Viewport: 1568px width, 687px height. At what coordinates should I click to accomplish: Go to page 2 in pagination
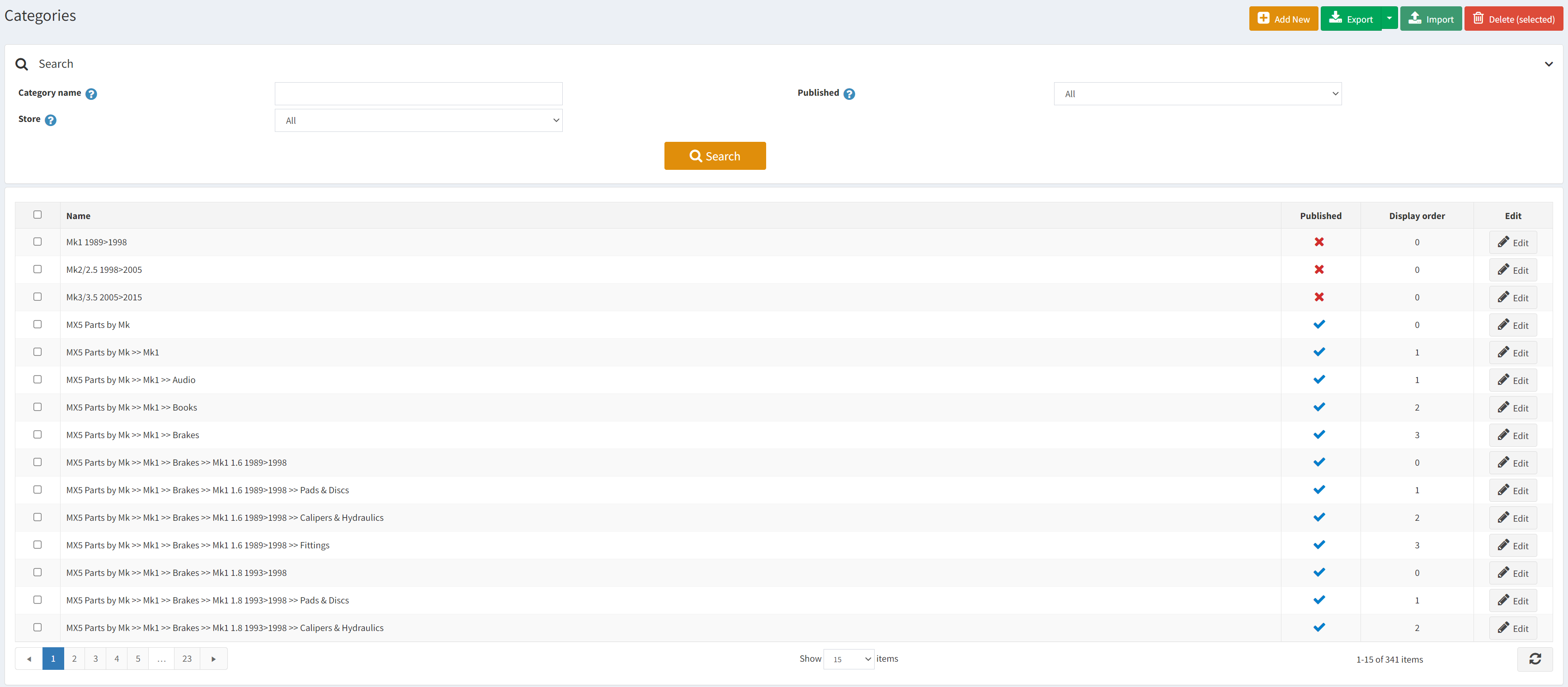(x=74, y=659)
